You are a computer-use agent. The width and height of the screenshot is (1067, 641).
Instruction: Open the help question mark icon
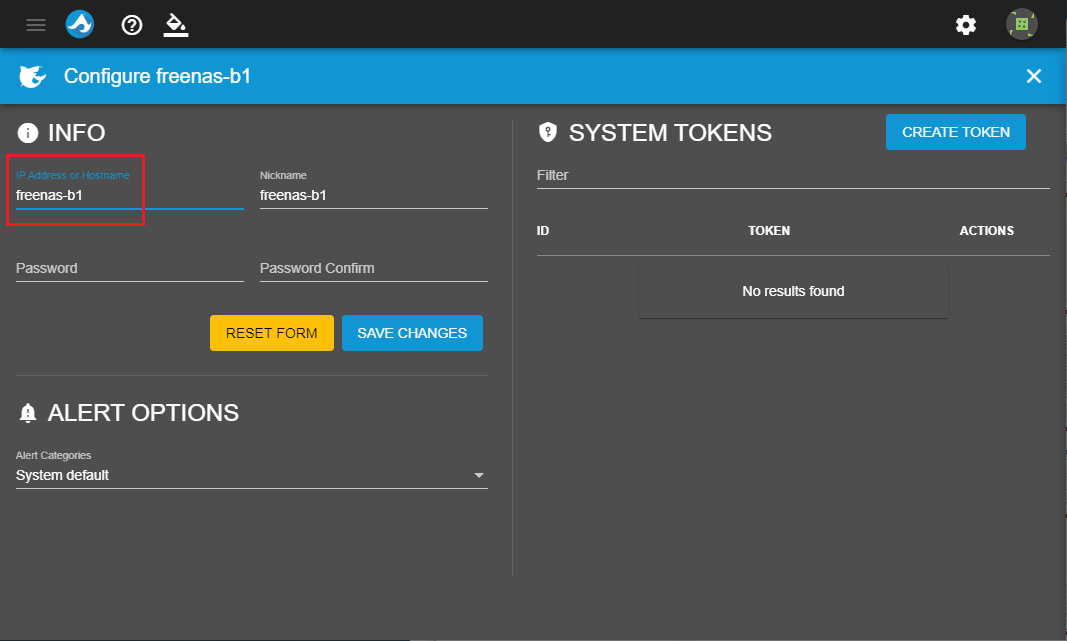(131, 25)
